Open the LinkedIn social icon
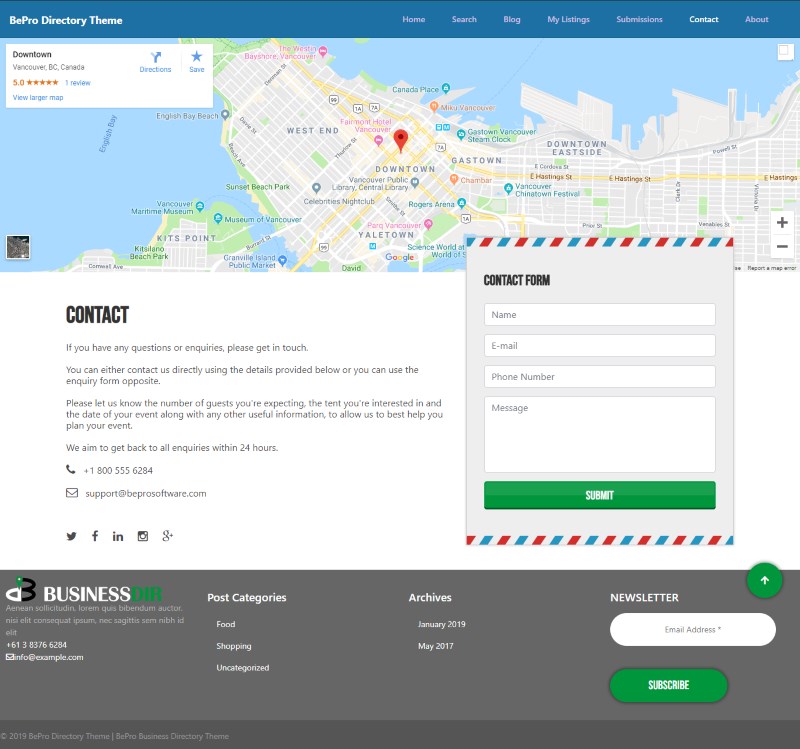 [118, 536]
